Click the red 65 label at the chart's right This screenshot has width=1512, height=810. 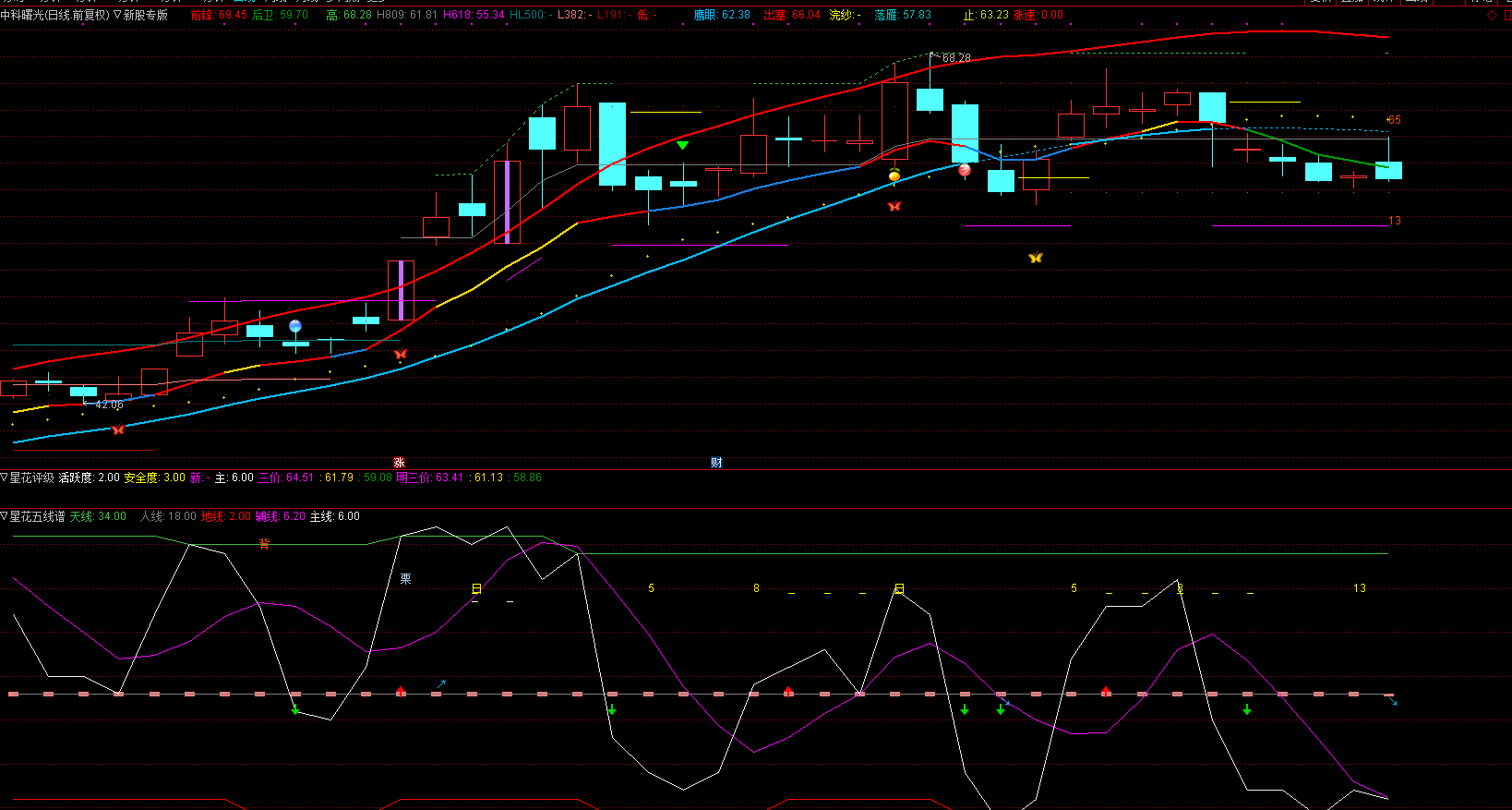pos(1394,120)
